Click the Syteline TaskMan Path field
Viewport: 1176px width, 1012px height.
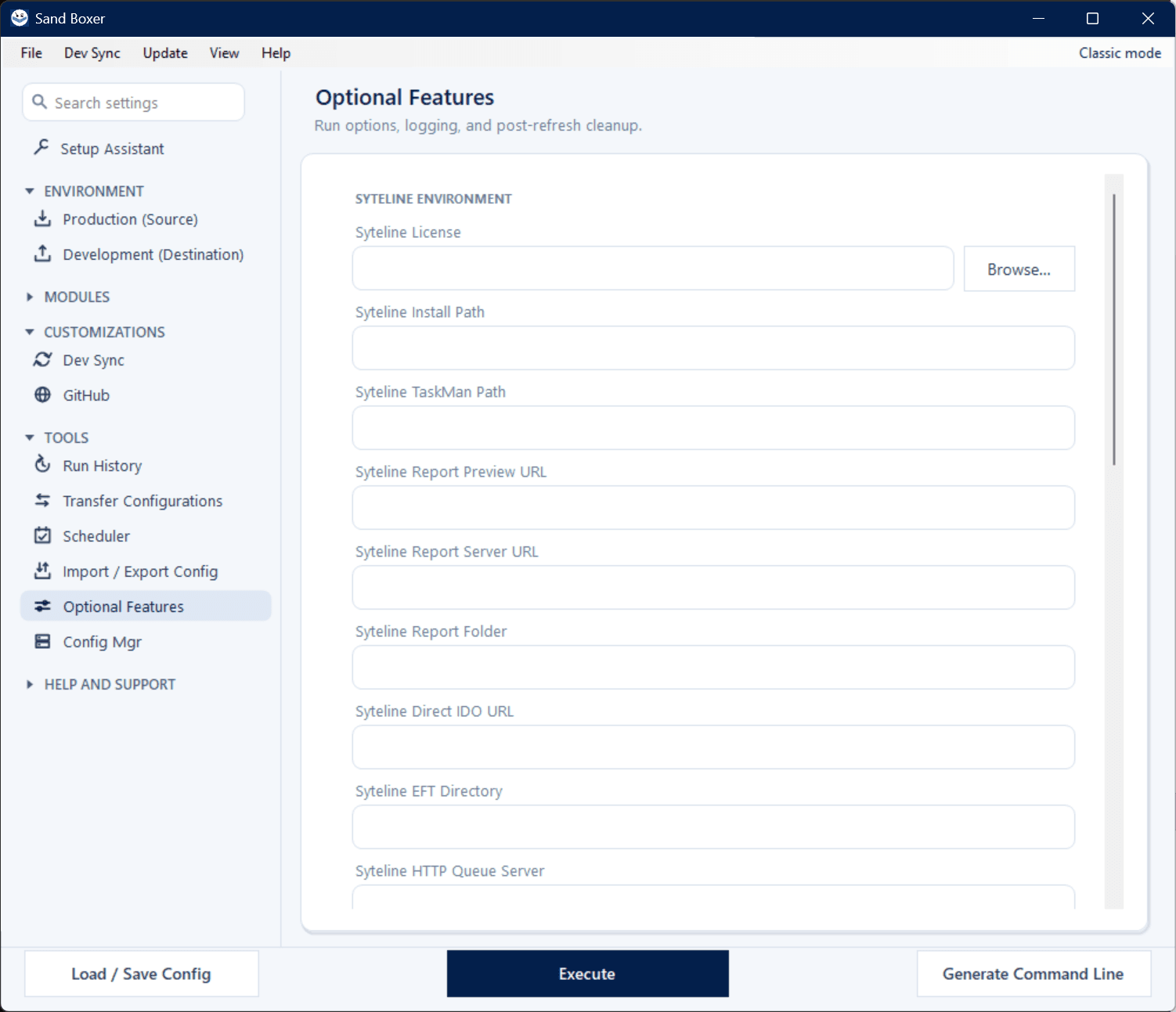click(x=713, y=428)
